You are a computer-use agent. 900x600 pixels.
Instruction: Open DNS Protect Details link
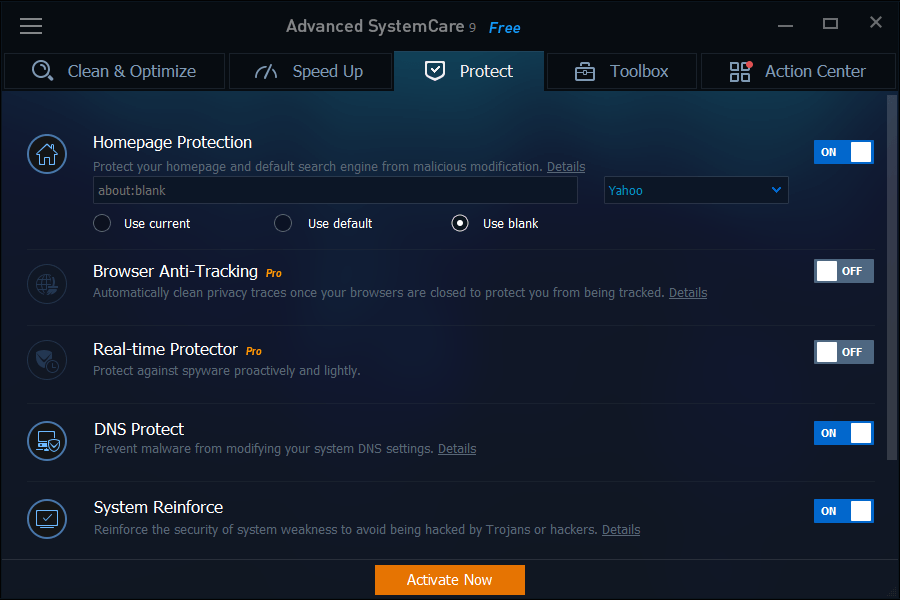tap(457, 448)
